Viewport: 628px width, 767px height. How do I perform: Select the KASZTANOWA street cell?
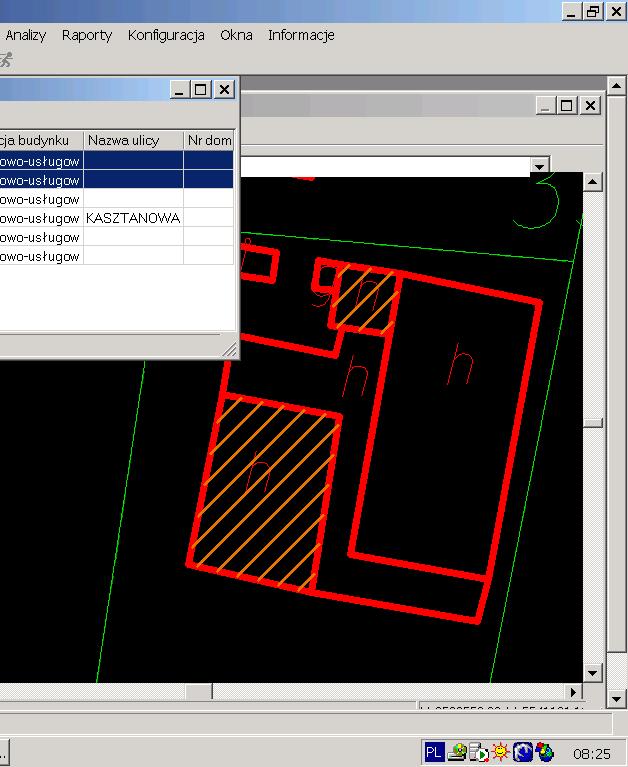[x=134, y=218]
